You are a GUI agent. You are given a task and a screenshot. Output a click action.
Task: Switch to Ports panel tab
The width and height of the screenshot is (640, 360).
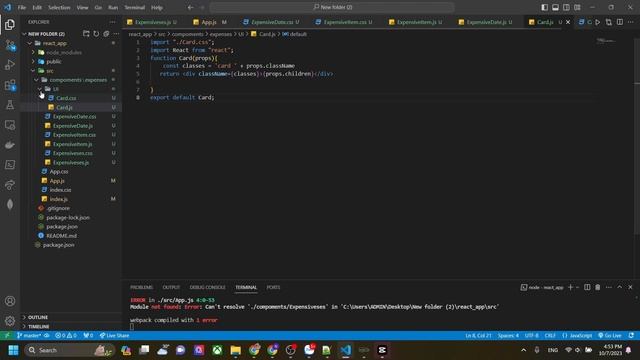coord(273,287)
